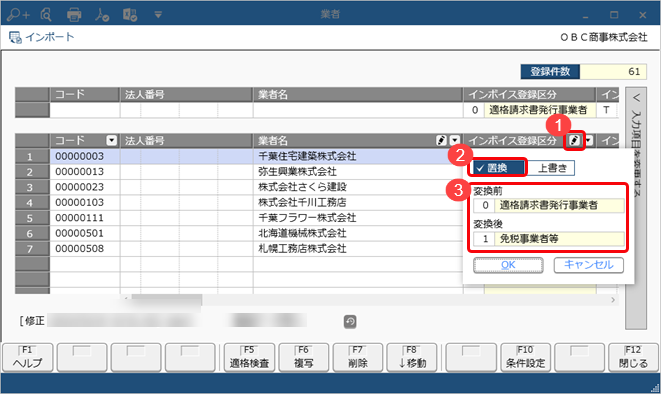This screenshot has height=394, width=661.
Task: Click the F7 削除 function button
Action: point(357,357)
